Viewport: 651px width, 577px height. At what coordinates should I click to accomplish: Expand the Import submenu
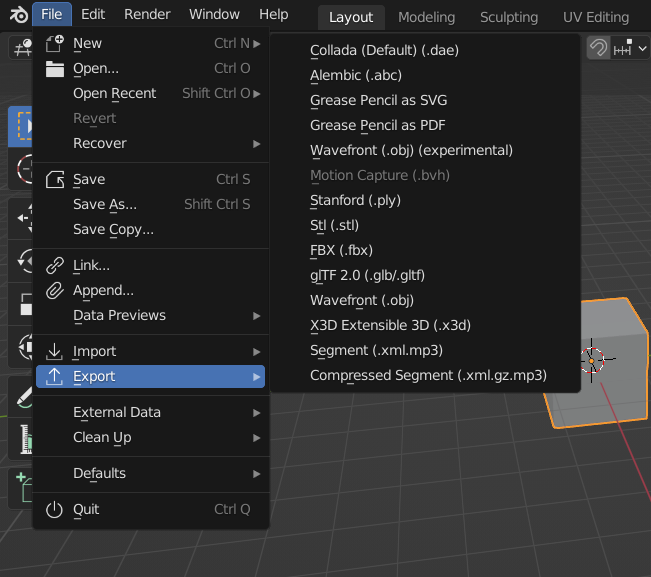[150, 352]
